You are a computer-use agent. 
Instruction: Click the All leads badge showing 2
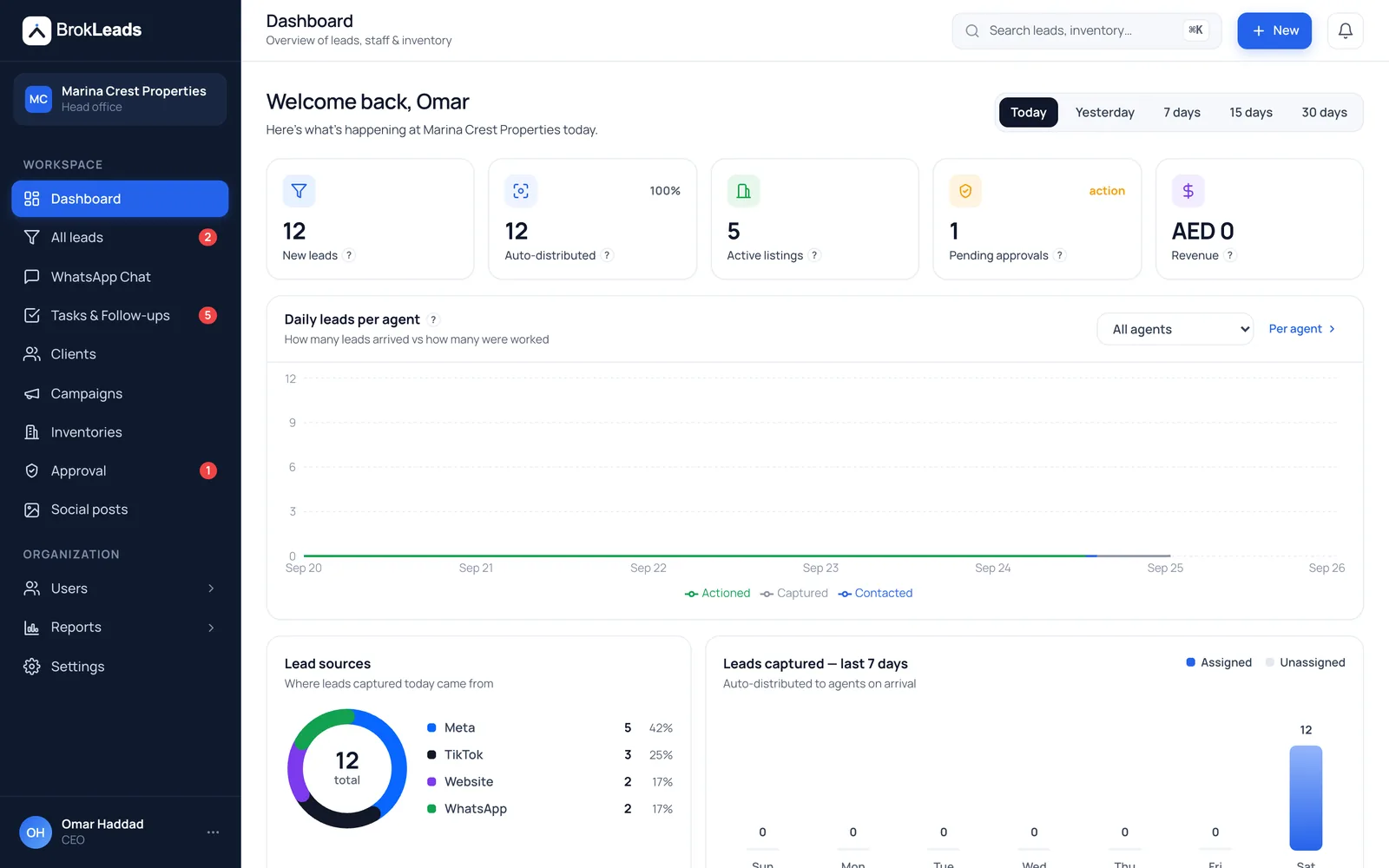click(x=207, y=237)
